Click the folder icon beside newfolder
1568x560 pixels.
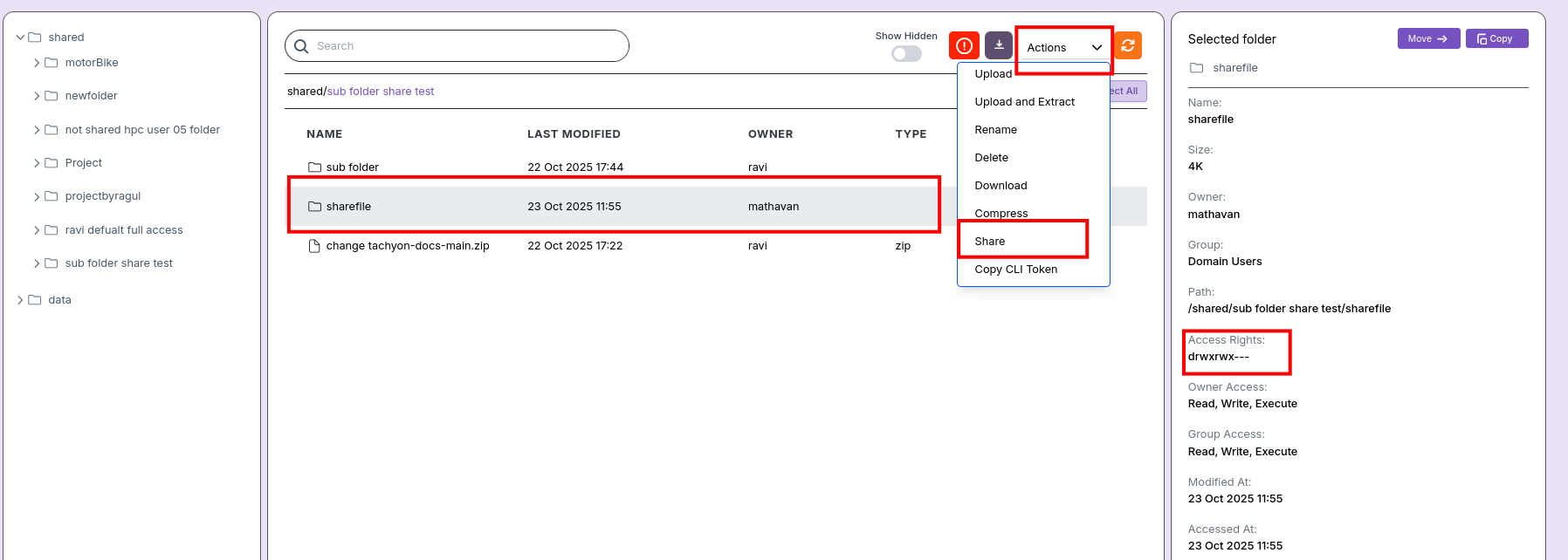coord(52,96)
